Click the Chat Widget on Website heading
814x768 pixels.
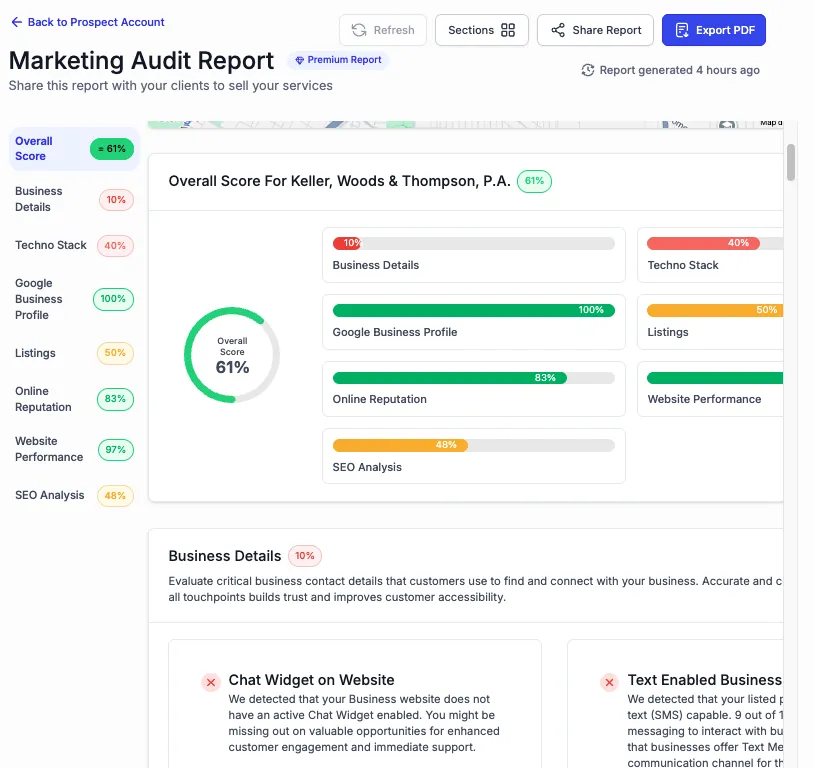coord(311,680)
